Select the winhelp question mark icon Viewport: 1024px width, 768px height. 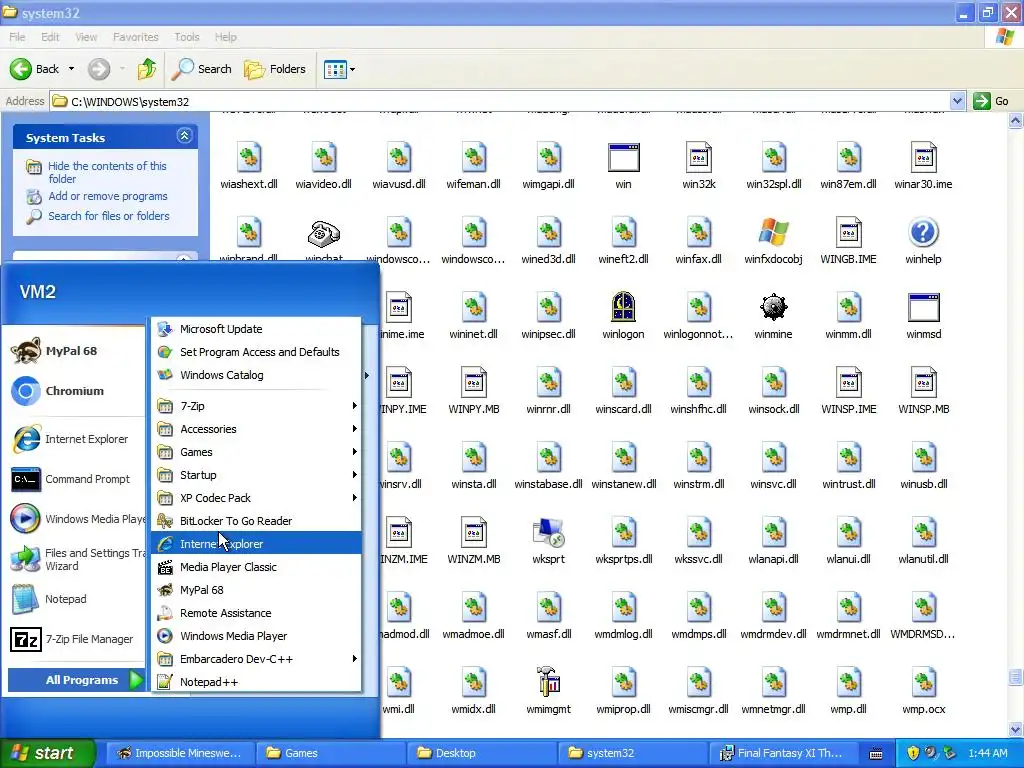coord(923,232)
